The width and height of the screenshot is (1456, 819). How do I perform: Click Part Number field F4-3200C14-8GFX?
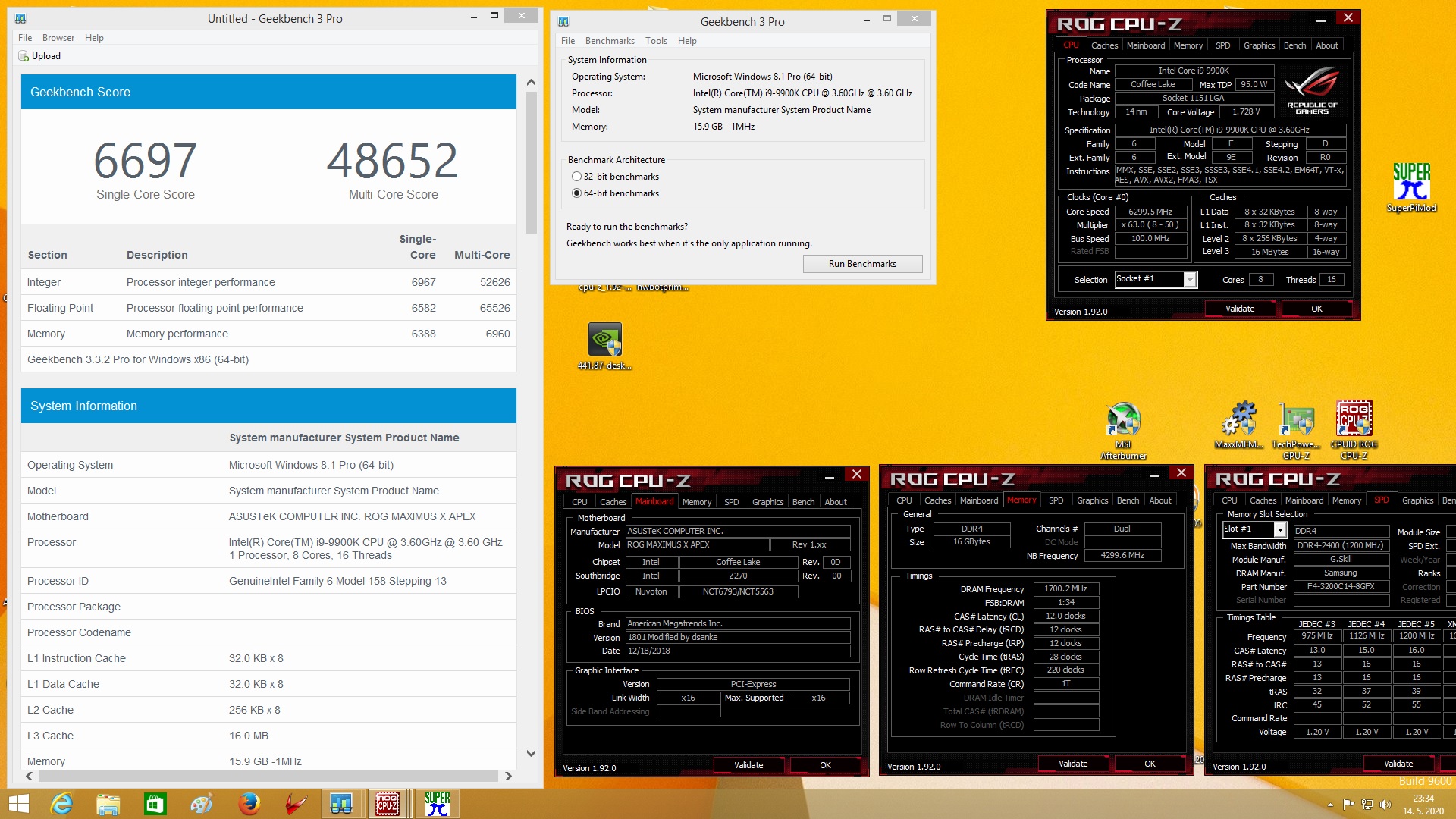pos(1340,586)
